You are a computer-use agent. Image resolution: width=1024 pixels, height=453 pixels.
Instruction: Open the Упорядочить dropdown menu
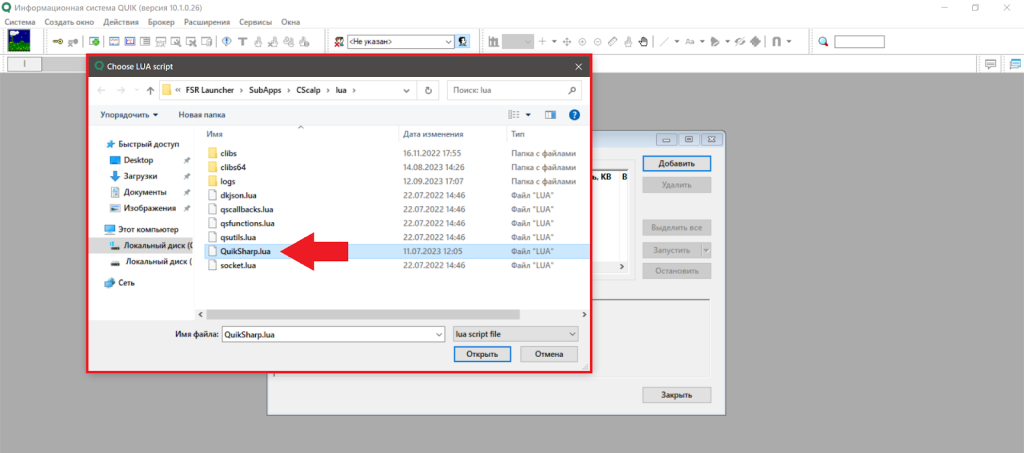point(129,114)
